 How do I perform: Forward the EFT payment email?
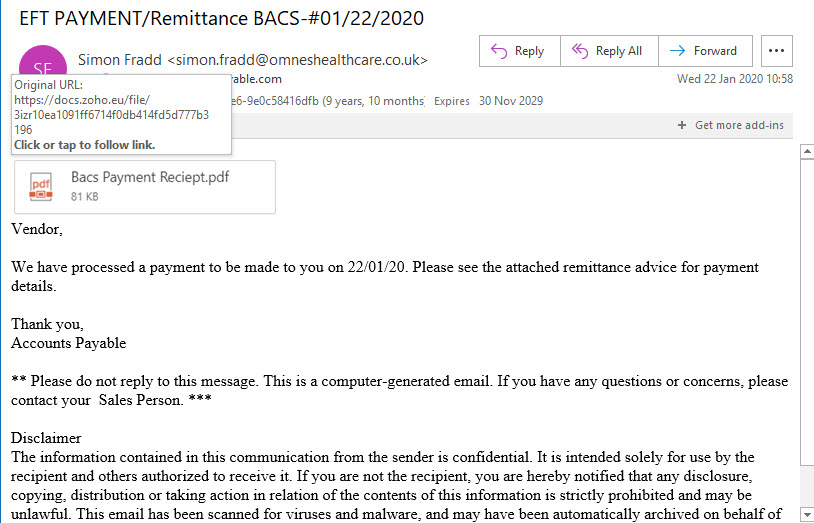click(x=706, y=51)
